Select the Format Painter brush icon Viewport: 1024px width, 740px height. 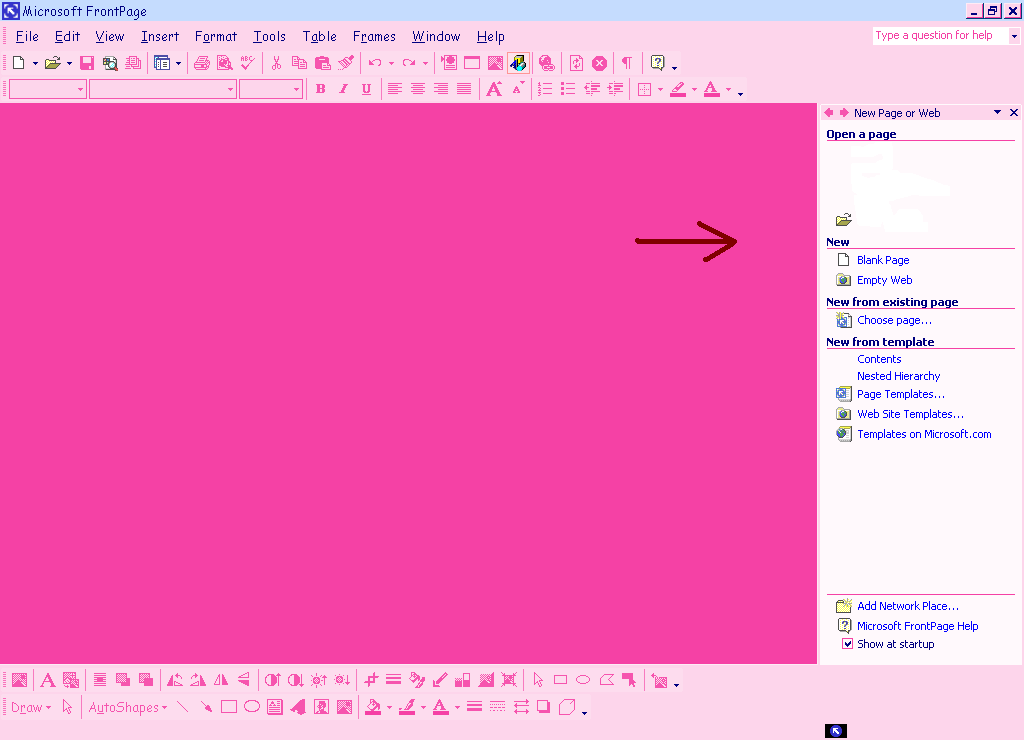(346, 63)
